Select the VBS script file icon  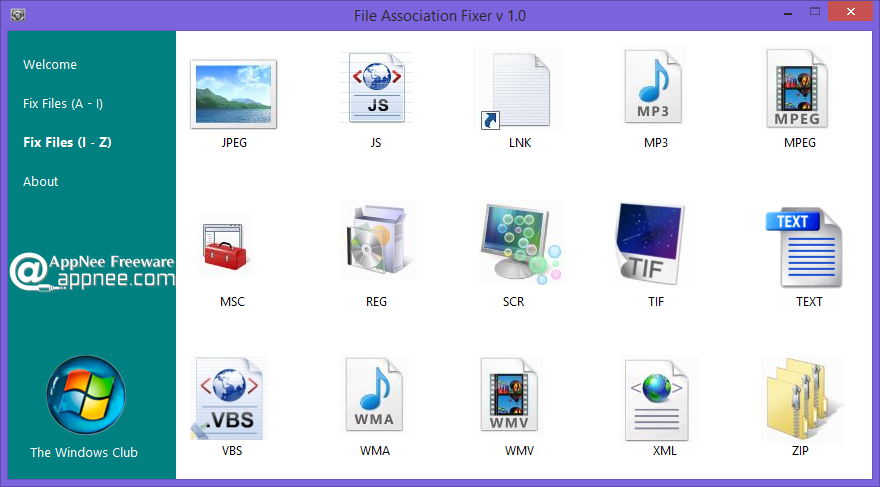(229, 398)
